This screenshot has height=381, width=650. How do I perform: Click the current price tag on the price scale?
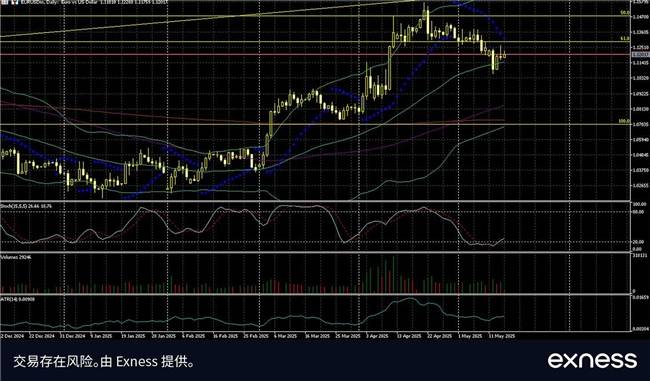point(640,54)
